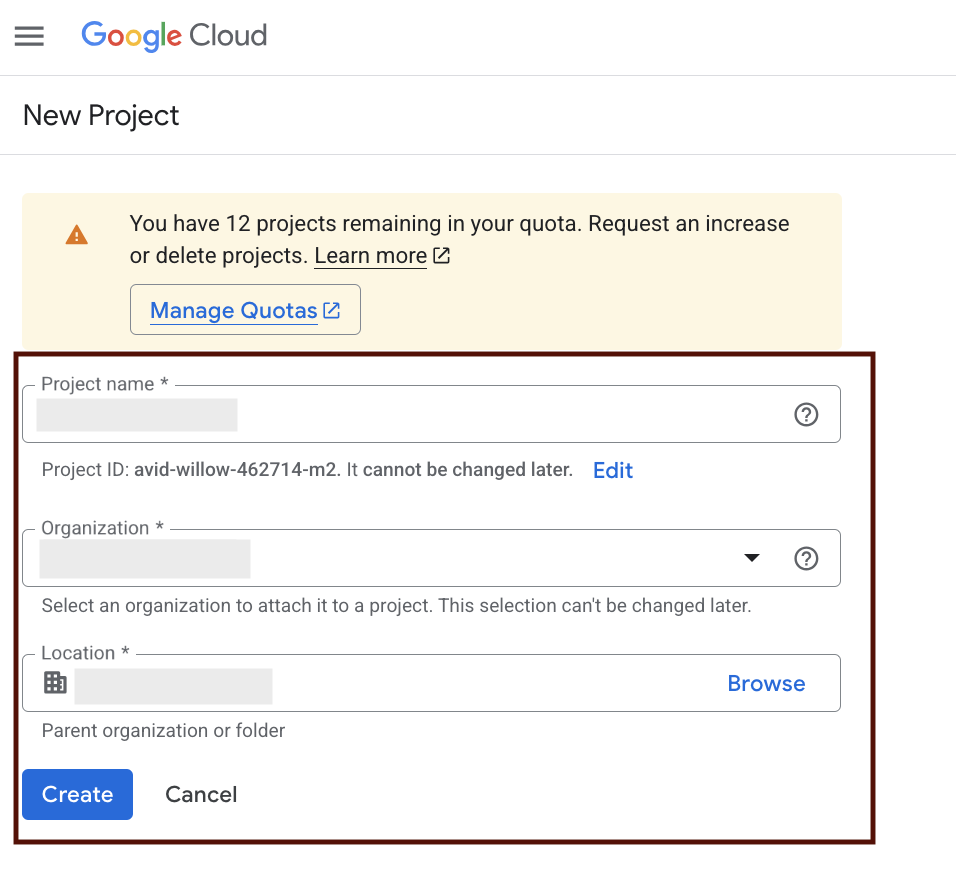
Task: Edit the Project ID
Action: coord(612,470)
